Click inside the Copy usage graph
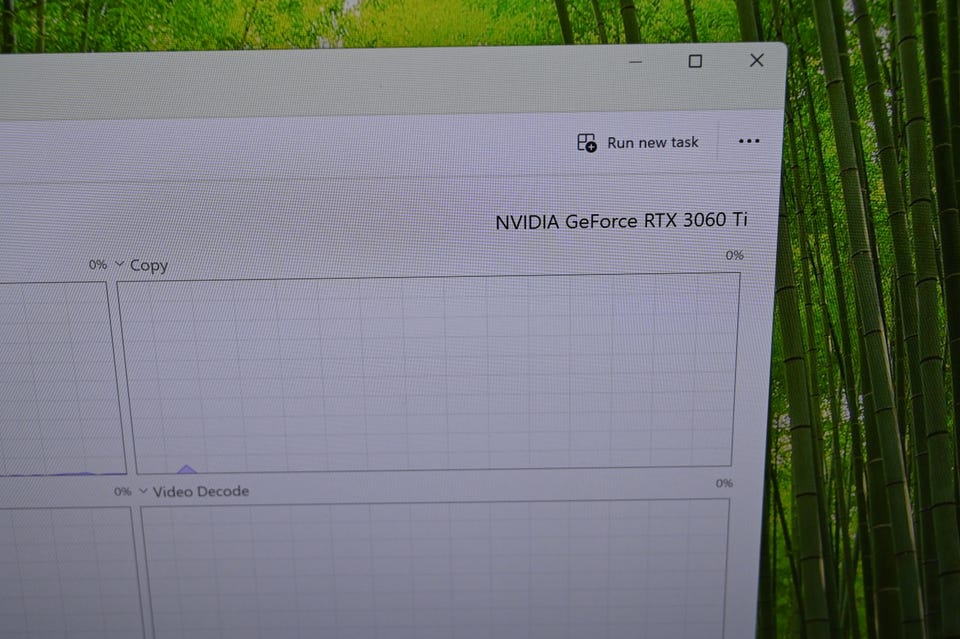 (x=430, y=370)
